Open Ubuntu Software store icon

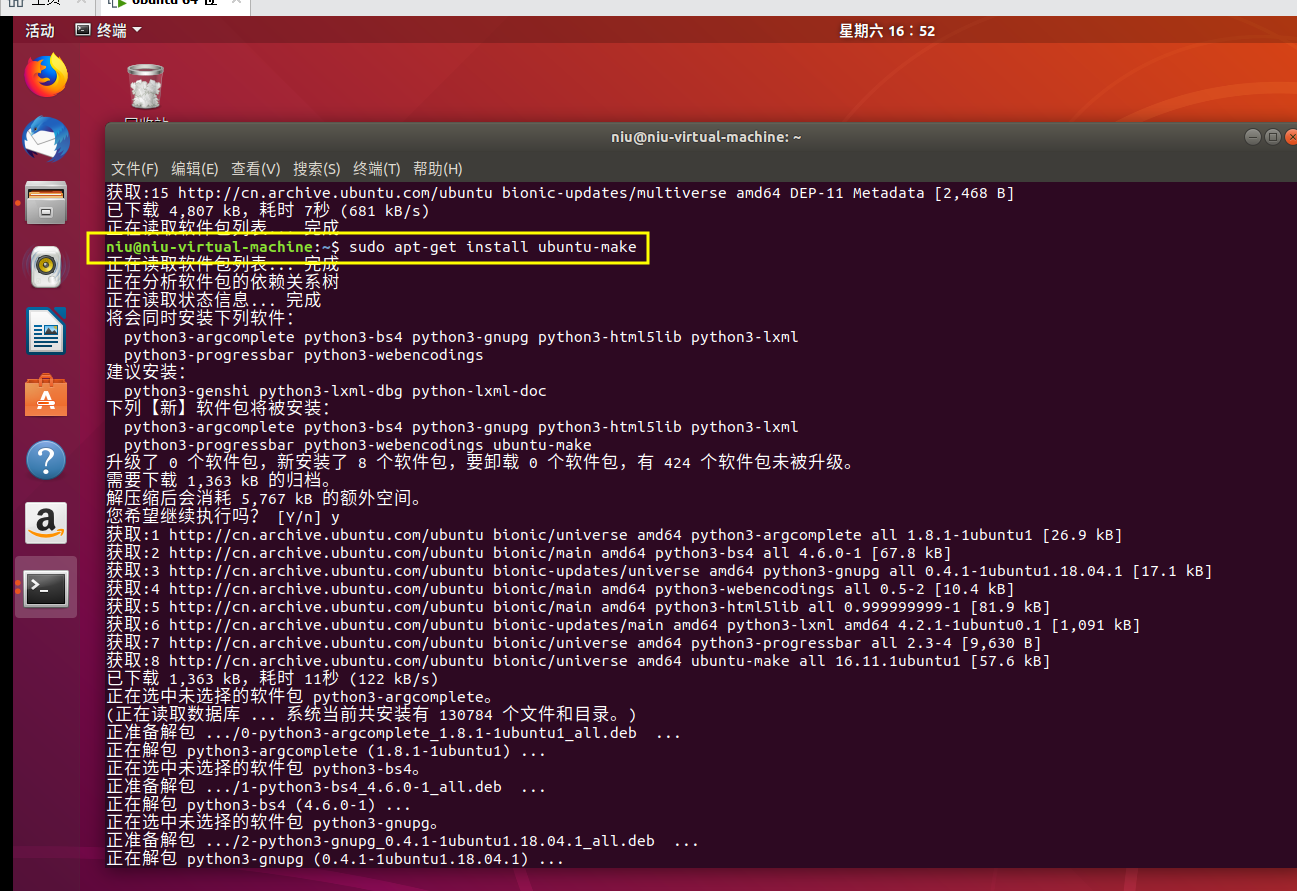(46, 395)
